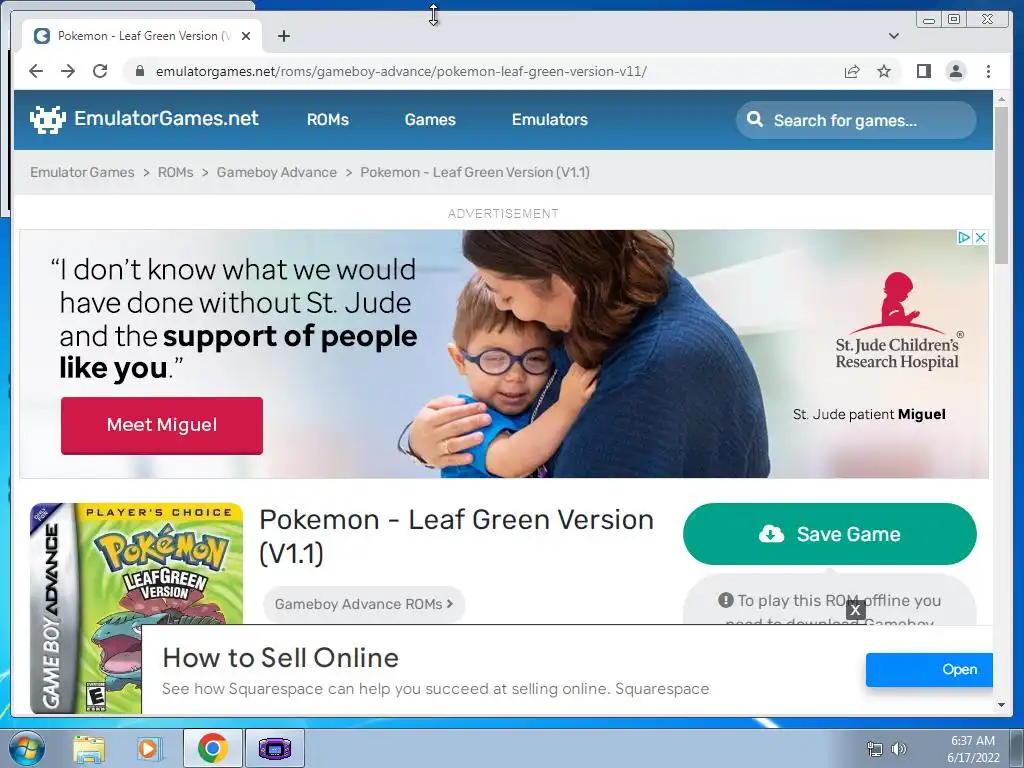Open the Gameboy Advance ROMs category pill
The height and width of the screenshot is (768, 1024).
pos(364,604)
